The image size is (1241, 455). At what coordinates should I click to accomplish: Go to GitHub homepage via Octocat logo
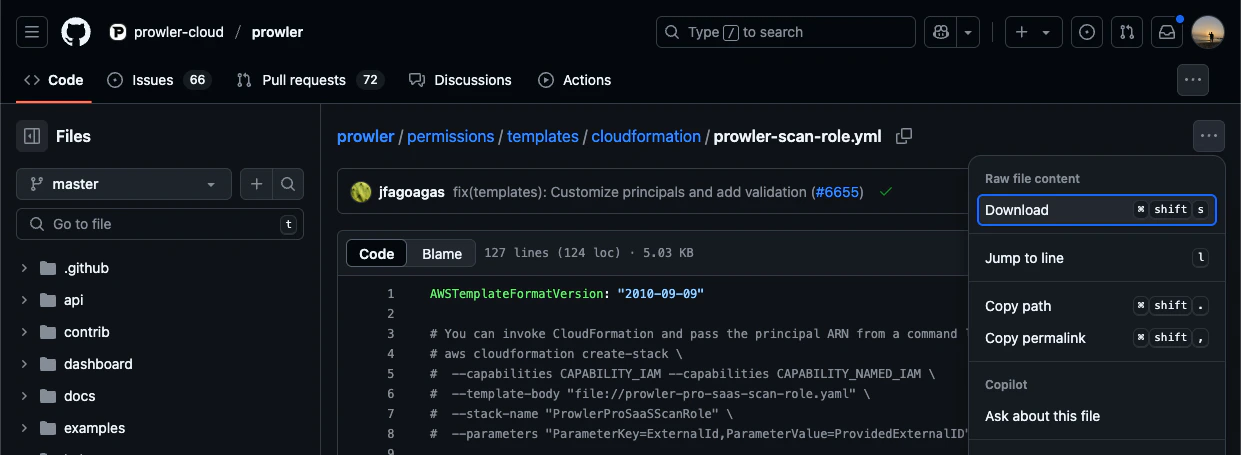click(x=76, y=32)
